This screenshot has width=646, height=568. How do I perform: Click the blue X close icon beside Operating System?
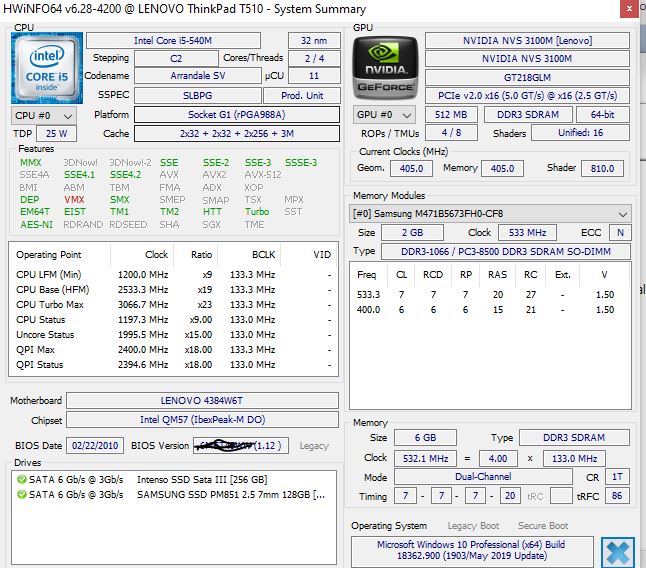618,552
